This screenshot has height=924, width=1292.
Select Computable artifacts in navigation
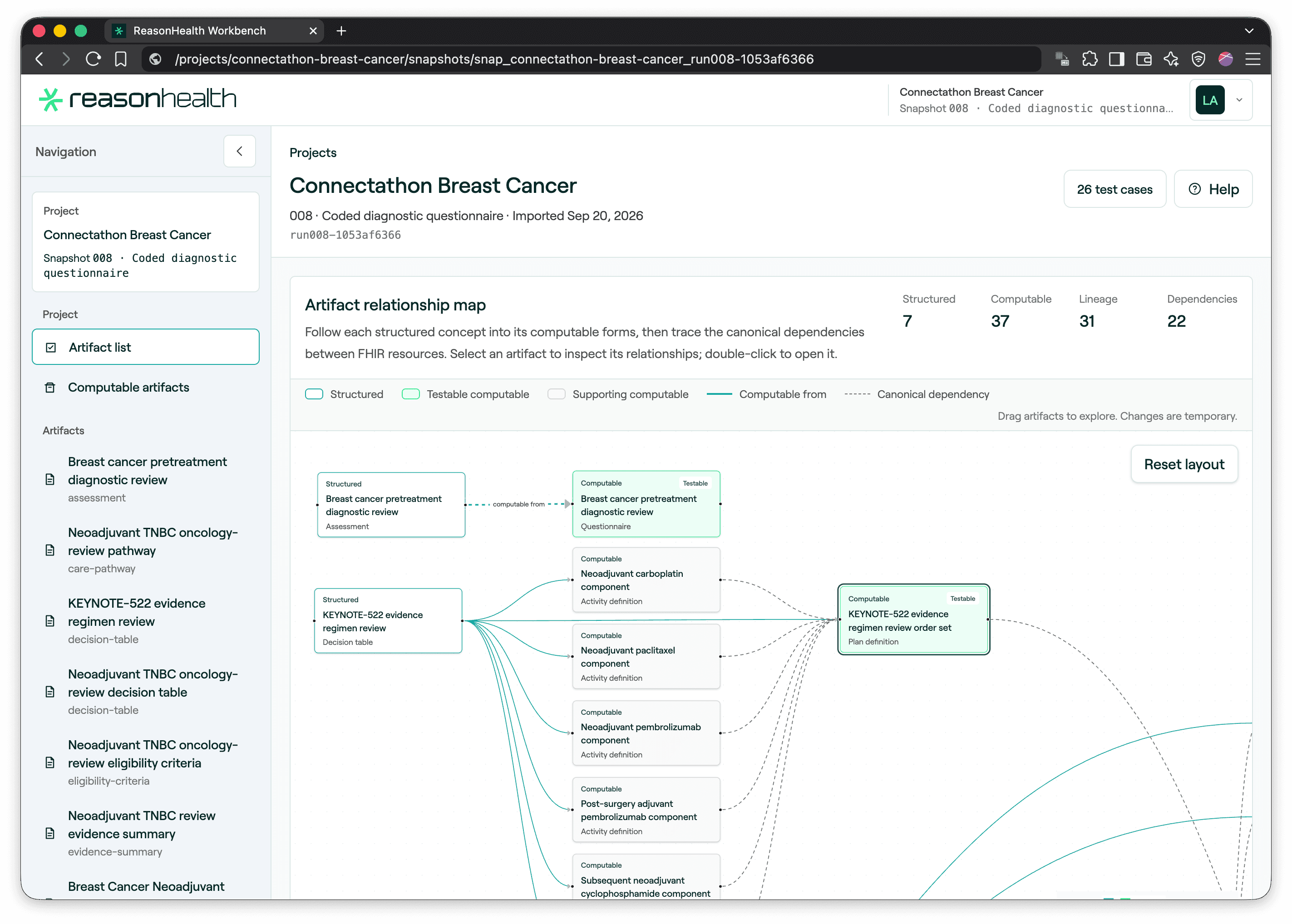(x=146, y=388)
